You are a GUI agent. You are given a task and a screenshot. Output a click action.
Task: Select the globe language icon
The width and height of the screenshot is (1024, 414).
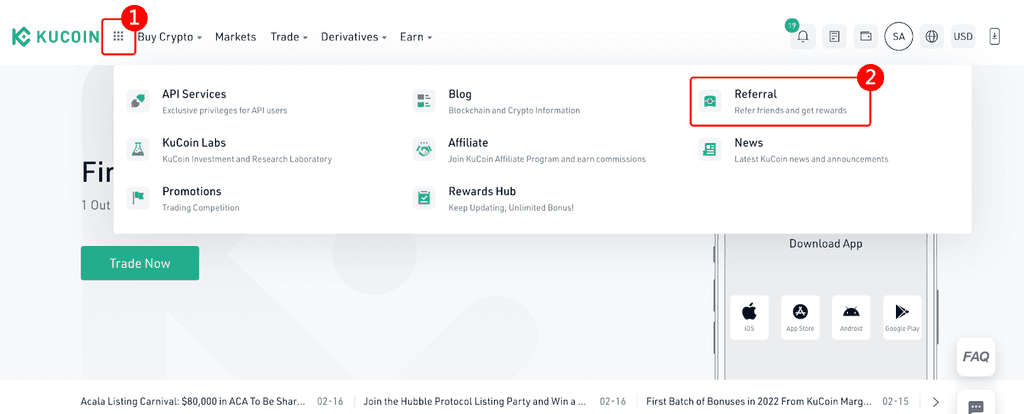(932, 37)
